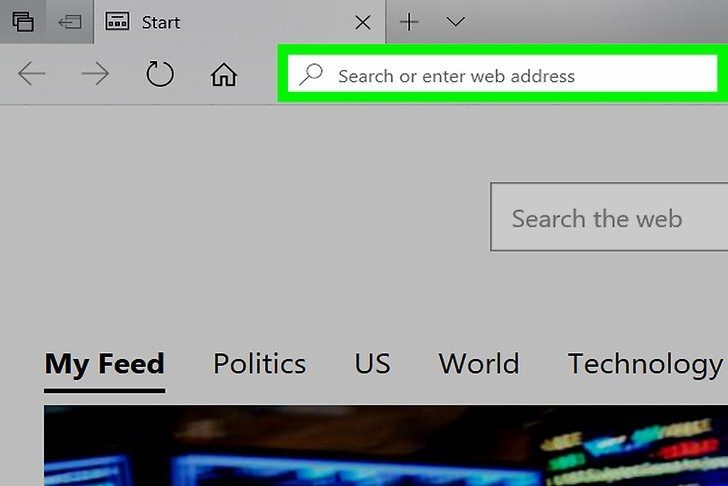Image resolution: width=728 pixels, height=486 pixels.
Task: Show tab previews with the chevron
Action: 455,21
